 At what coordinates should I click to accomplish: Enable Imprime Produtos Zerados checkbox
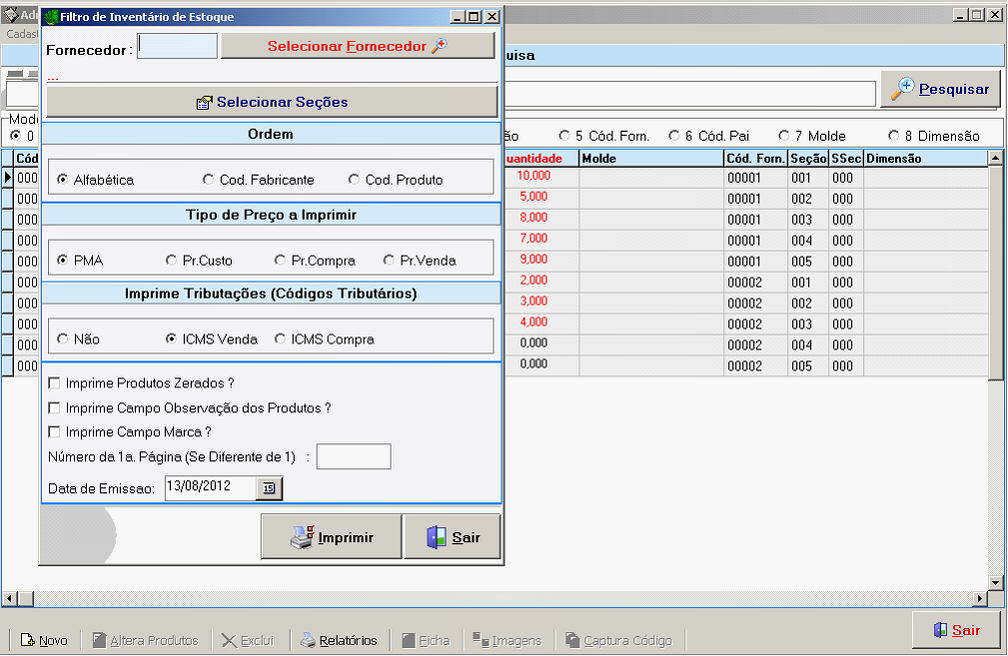pos(54,383)
